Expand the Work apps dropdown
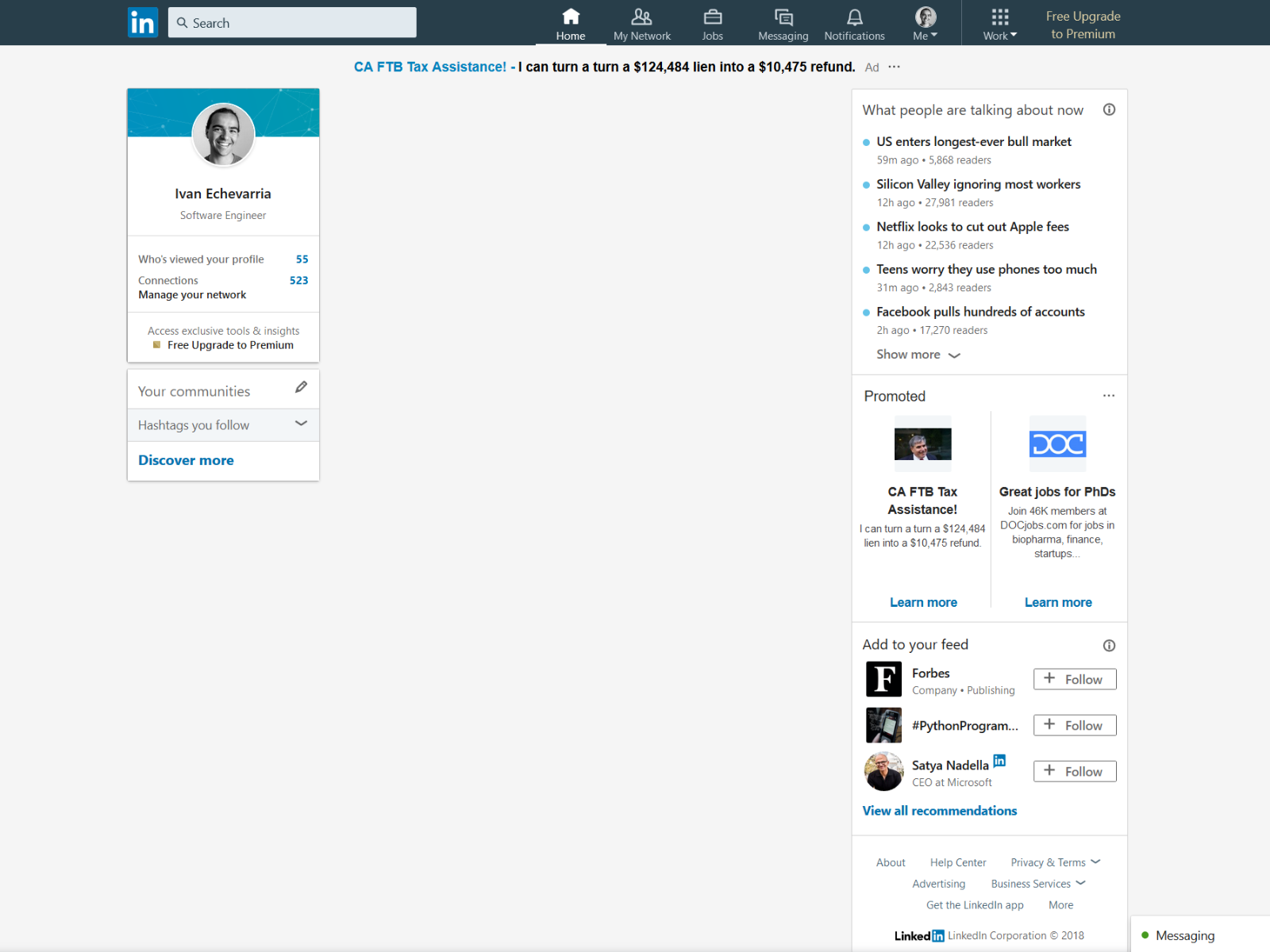This screenshot has height=952, width=1270. point(999,24)
